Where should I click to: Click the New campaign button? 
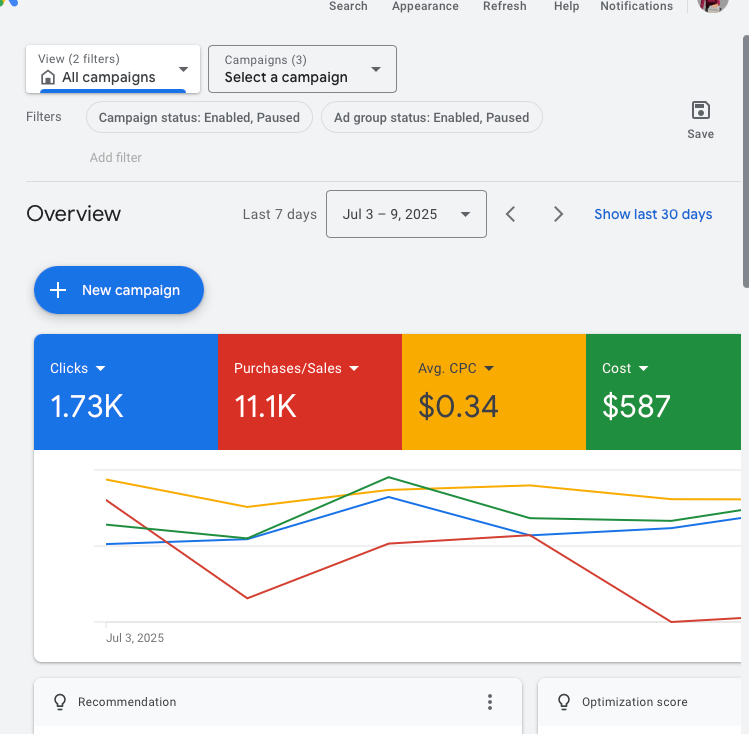tap(119, 290)
